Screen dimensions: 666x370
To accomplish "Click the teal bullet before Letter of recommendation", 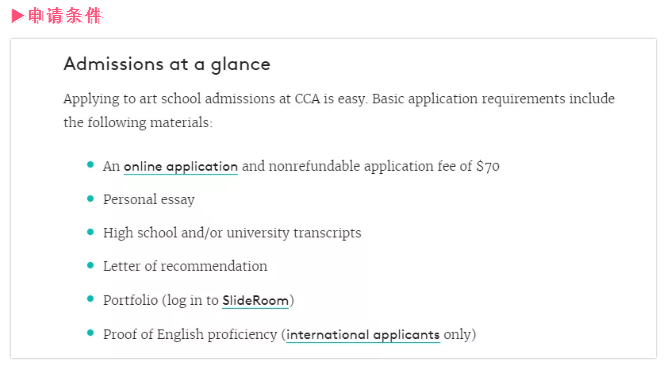I will 90,265.
